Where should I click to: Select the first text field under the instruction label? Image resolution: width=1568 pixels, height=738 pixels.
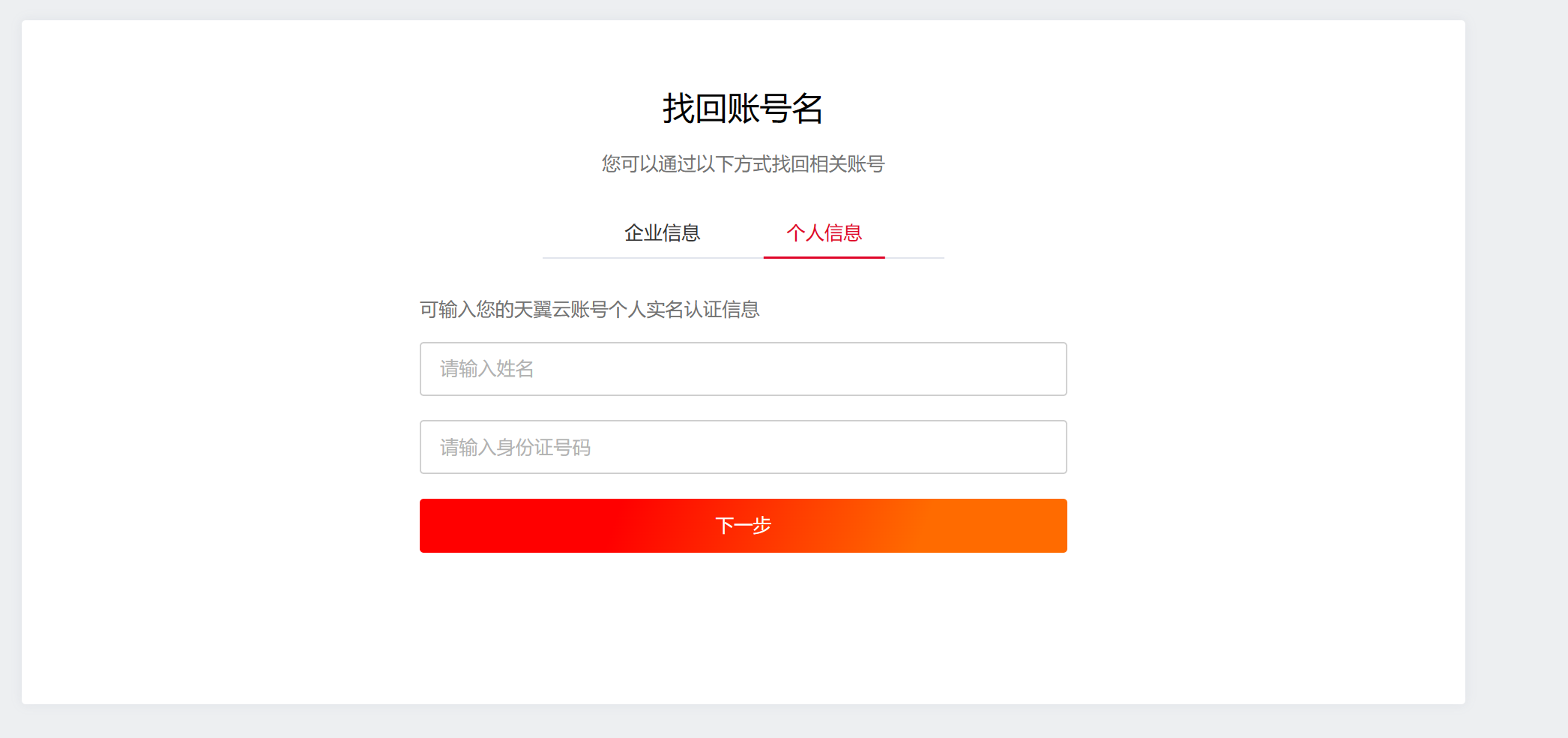pyautogui.click(x=743, y=369)
